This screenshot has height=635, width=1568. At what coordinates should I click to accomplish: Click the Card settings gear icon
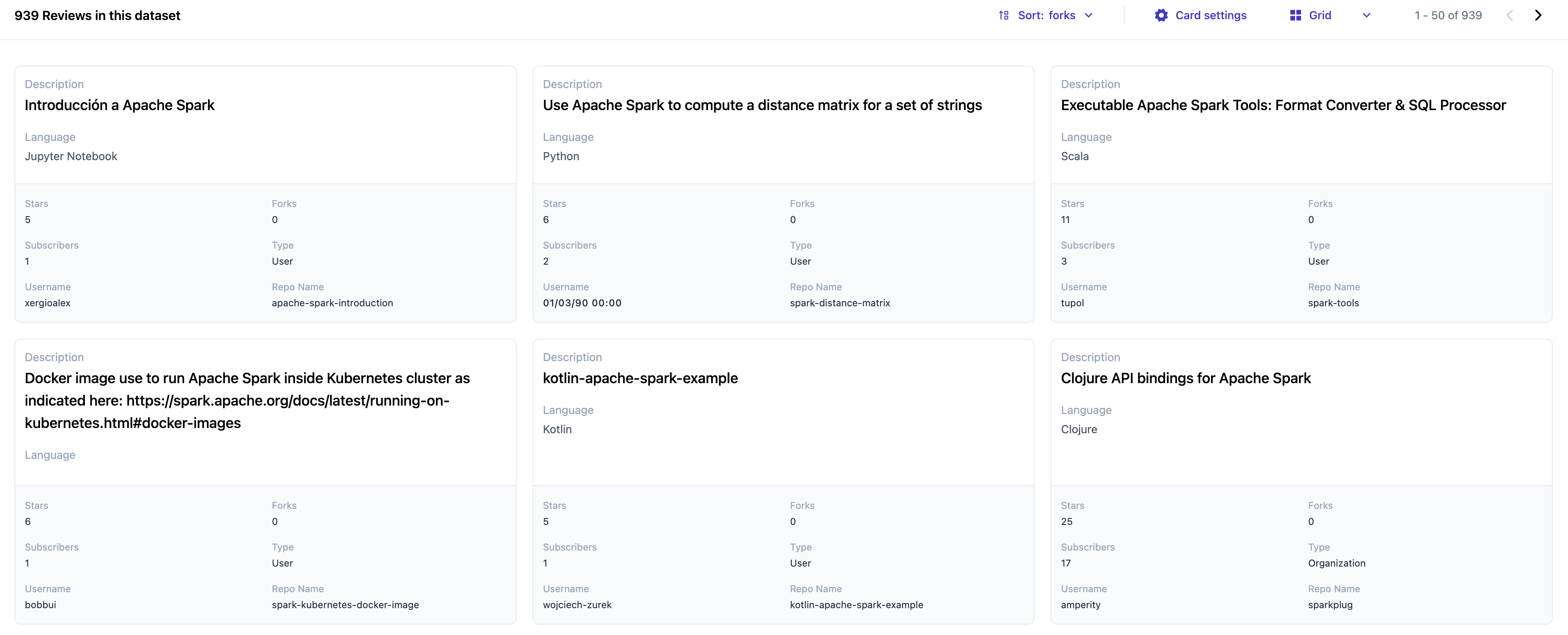pyautogui.click(x=1161, y=15)
